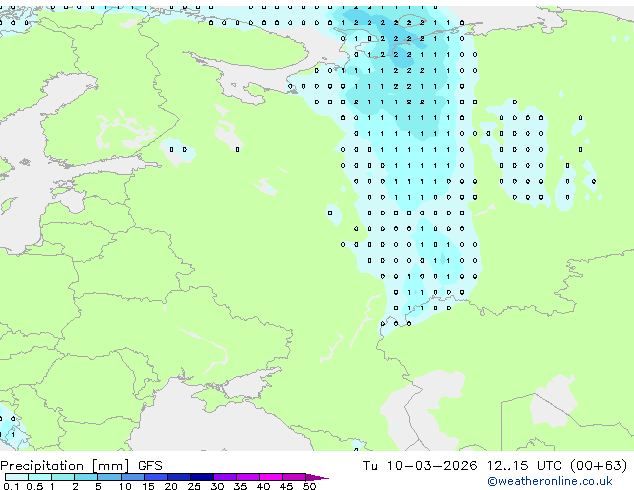
Task: Pick the 10–15 mm legend swatch
Action: [132, 477]
